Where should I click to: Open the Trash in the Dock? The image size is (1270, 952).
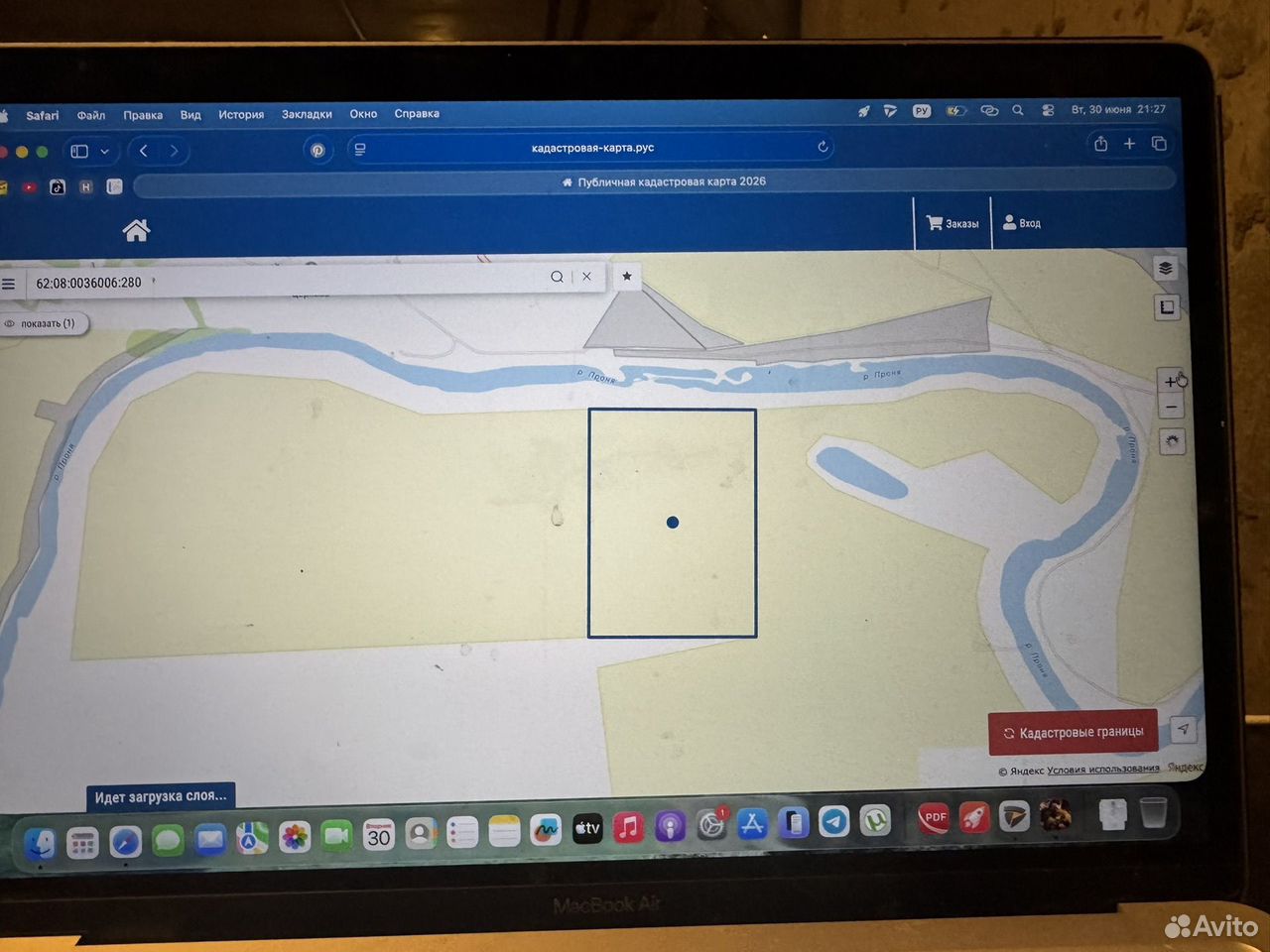click(1153, 812)
